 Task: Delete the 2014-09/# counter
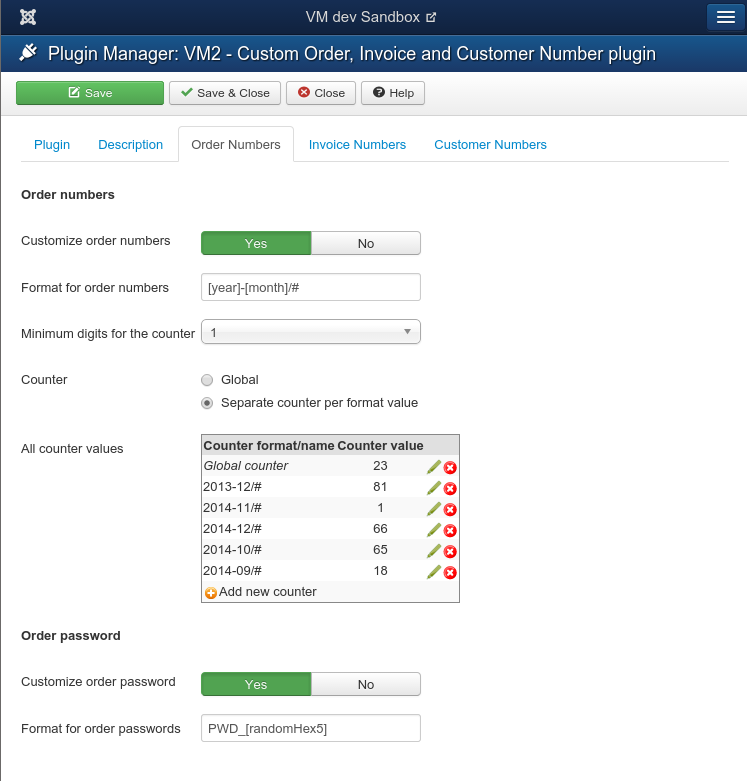[x=450, y=572]
